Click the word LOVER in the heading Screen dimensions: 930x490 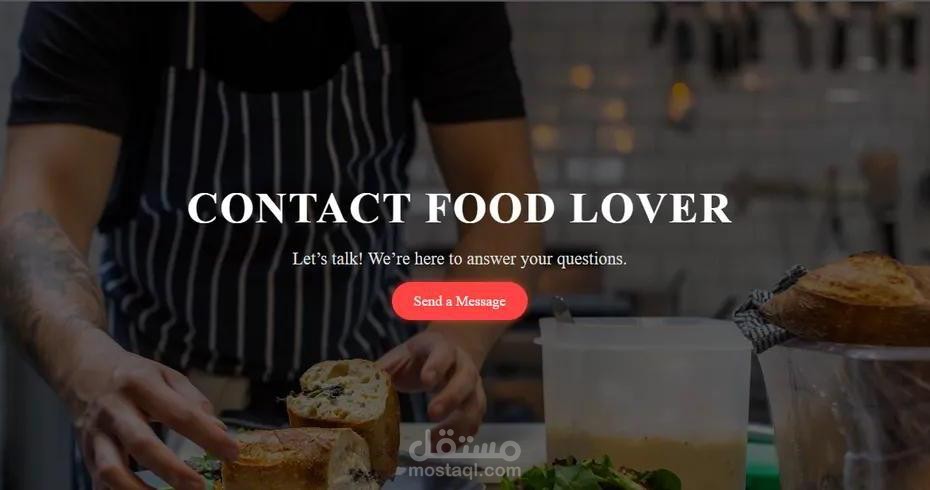(x=651, y=209)
